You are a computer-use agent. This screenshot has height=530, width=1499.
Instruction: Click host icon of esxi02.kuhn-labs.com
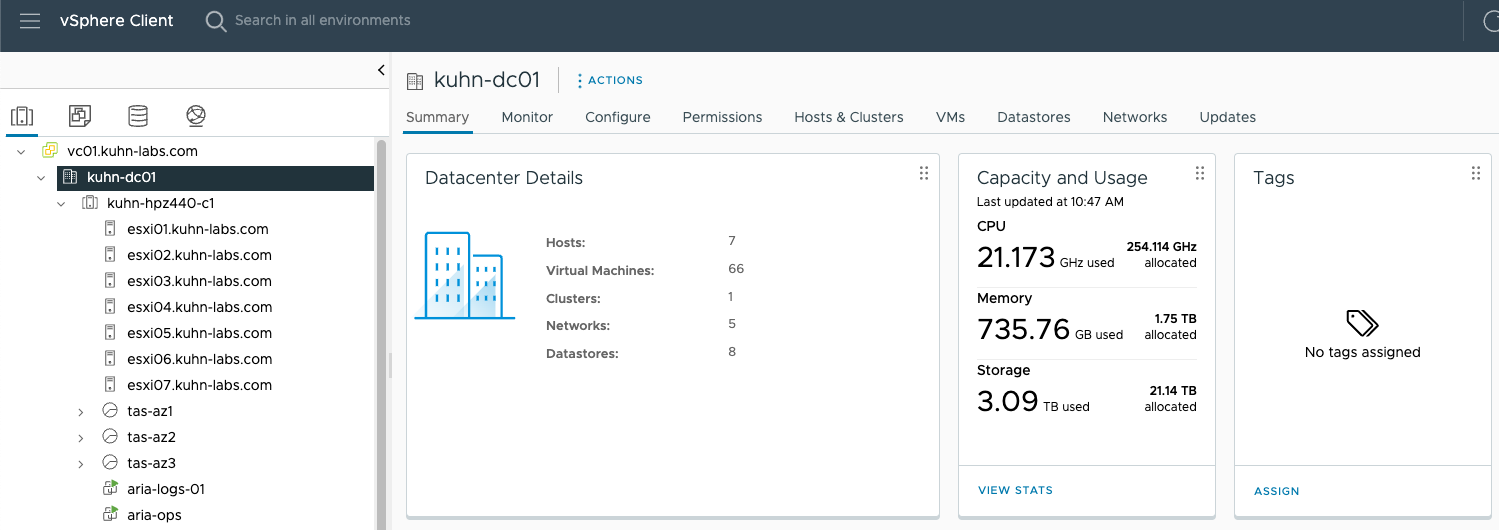pos(110,255)
